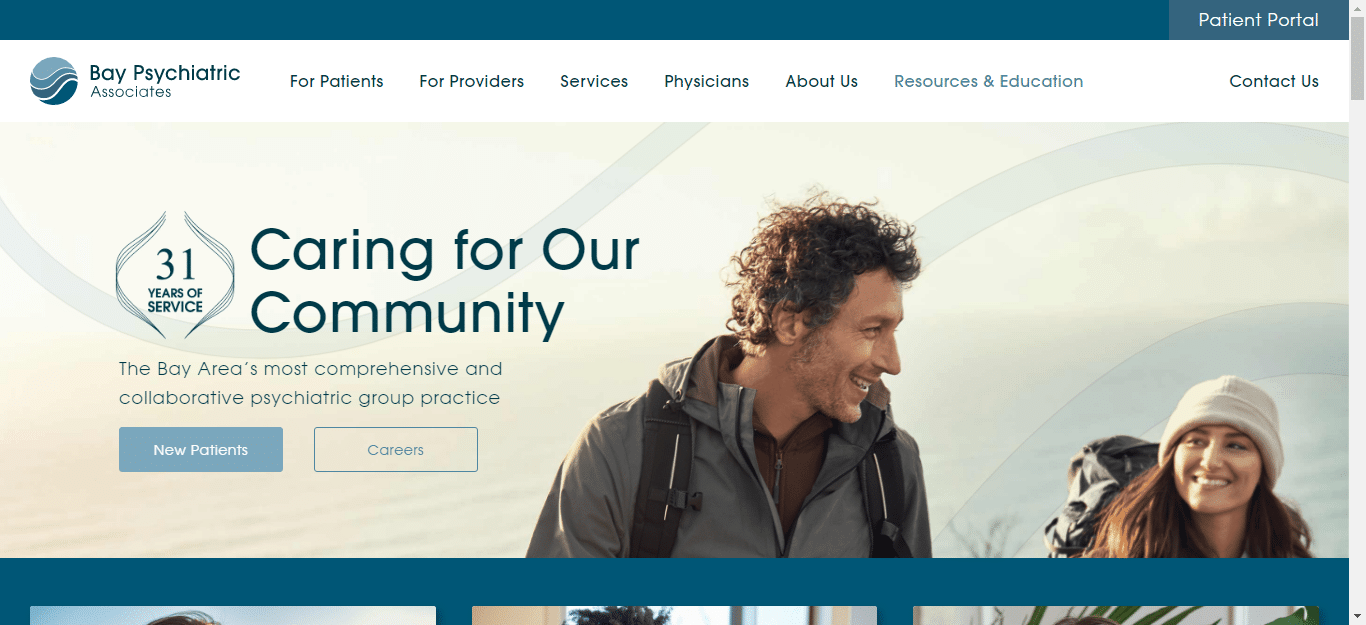Image resolution: width=1366 pixels, height=625 pixels.
Task: Open the right card thumbnail with plant
Action: [x=1116, y=615]
